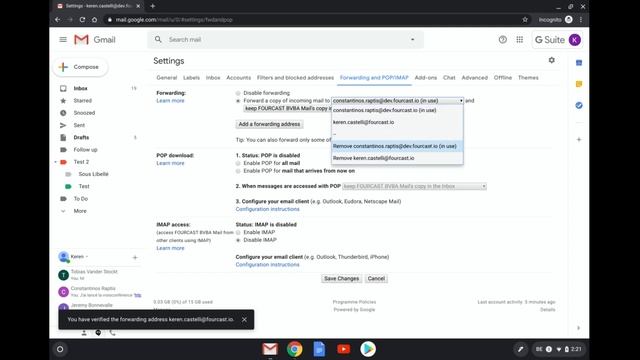Image resolution: width=640 pixels, height=360 pixels.
Task: Select Enable IMAP radio button
Action: pyautogui.click(x=238, y=232)
